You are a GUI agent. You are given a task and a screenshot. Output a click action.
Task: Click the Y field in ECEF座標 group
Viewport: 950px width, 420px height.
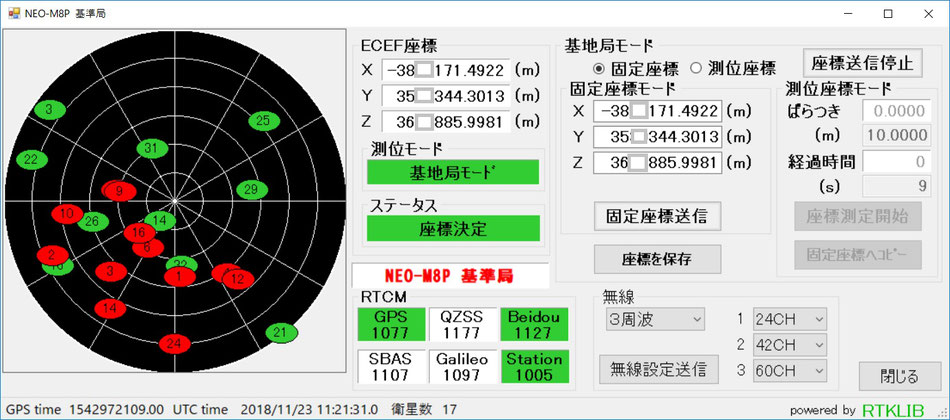pos(446,96)
